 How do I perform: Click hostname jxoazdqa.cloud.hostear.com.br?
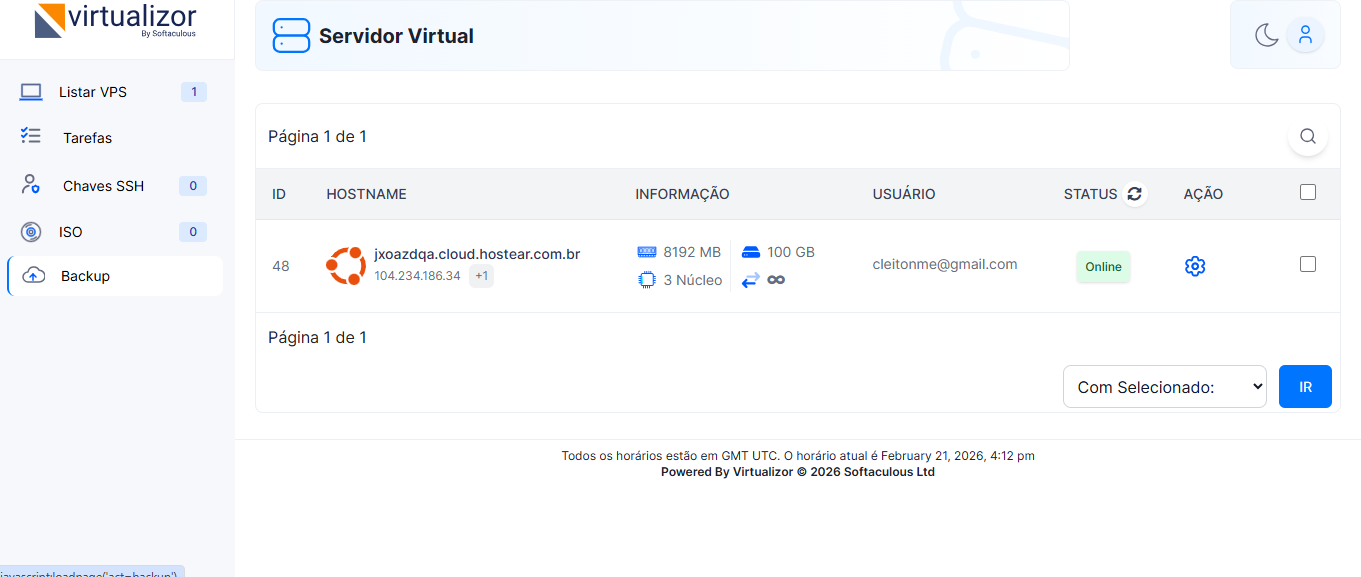(x=477, y=254)
